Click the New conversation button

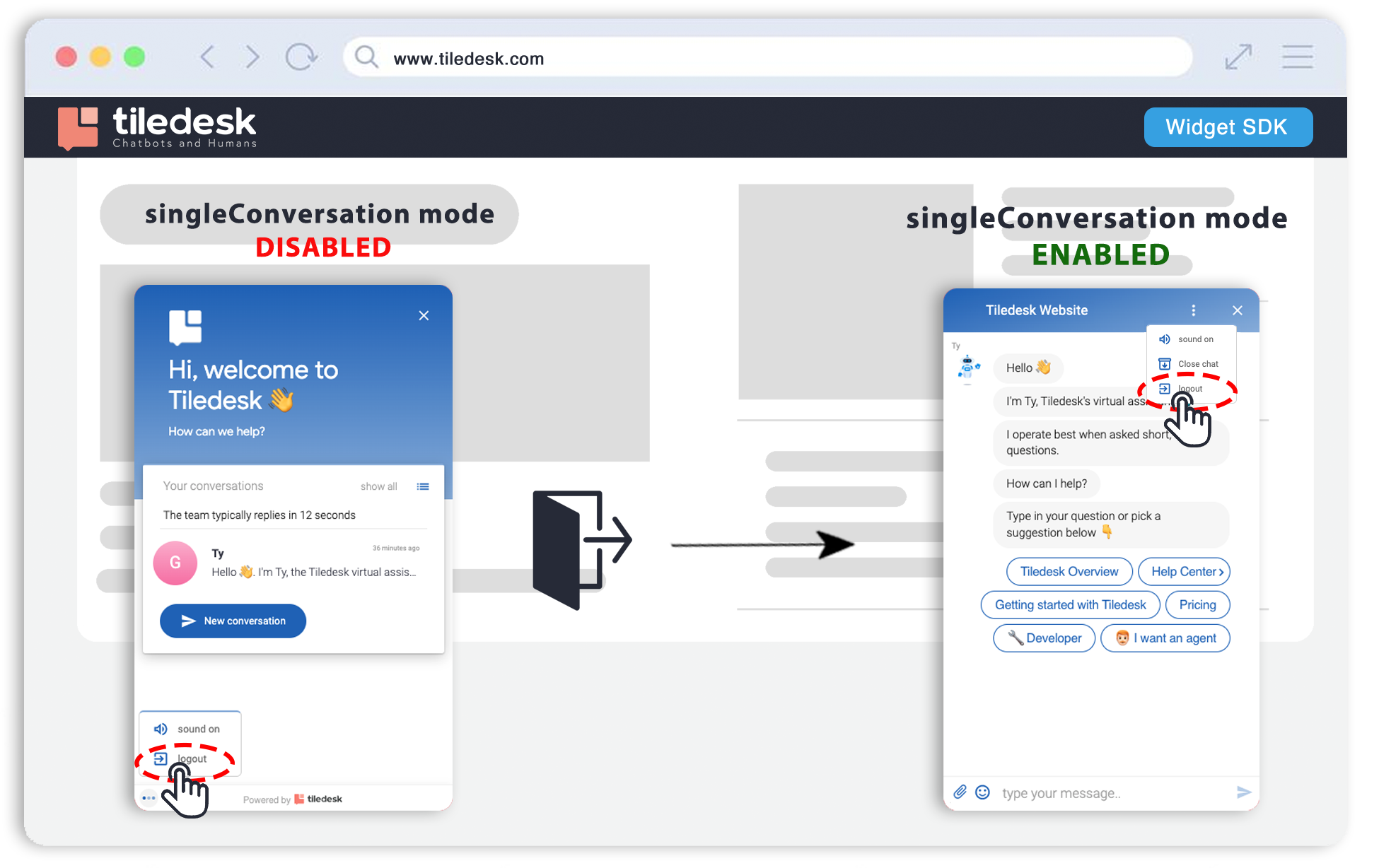(233, 621)
